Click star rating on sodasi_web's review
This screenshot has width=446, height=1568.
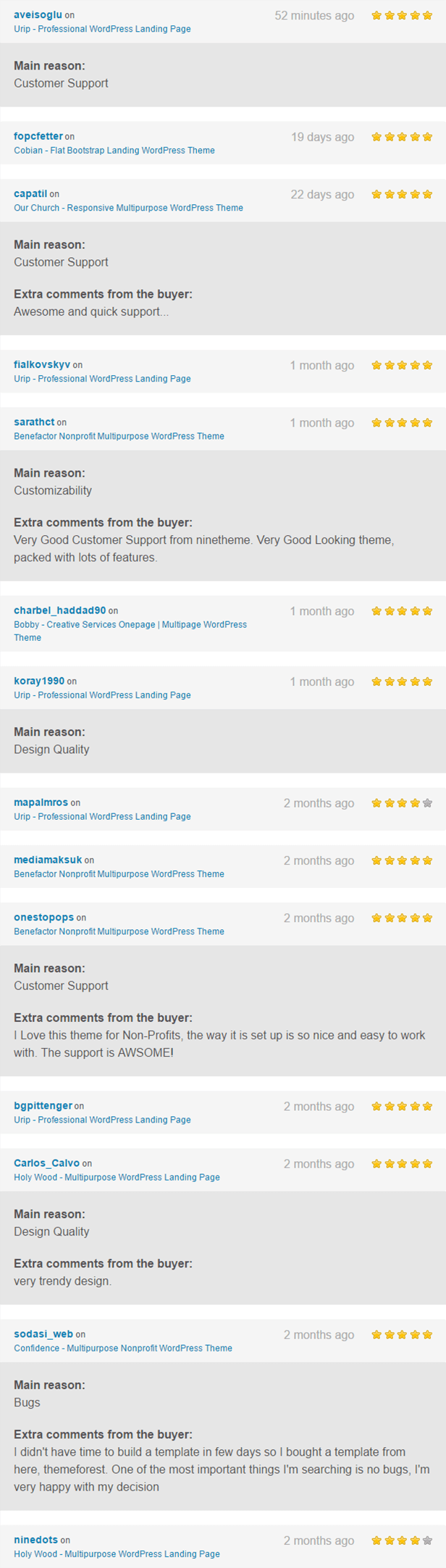402,1335
